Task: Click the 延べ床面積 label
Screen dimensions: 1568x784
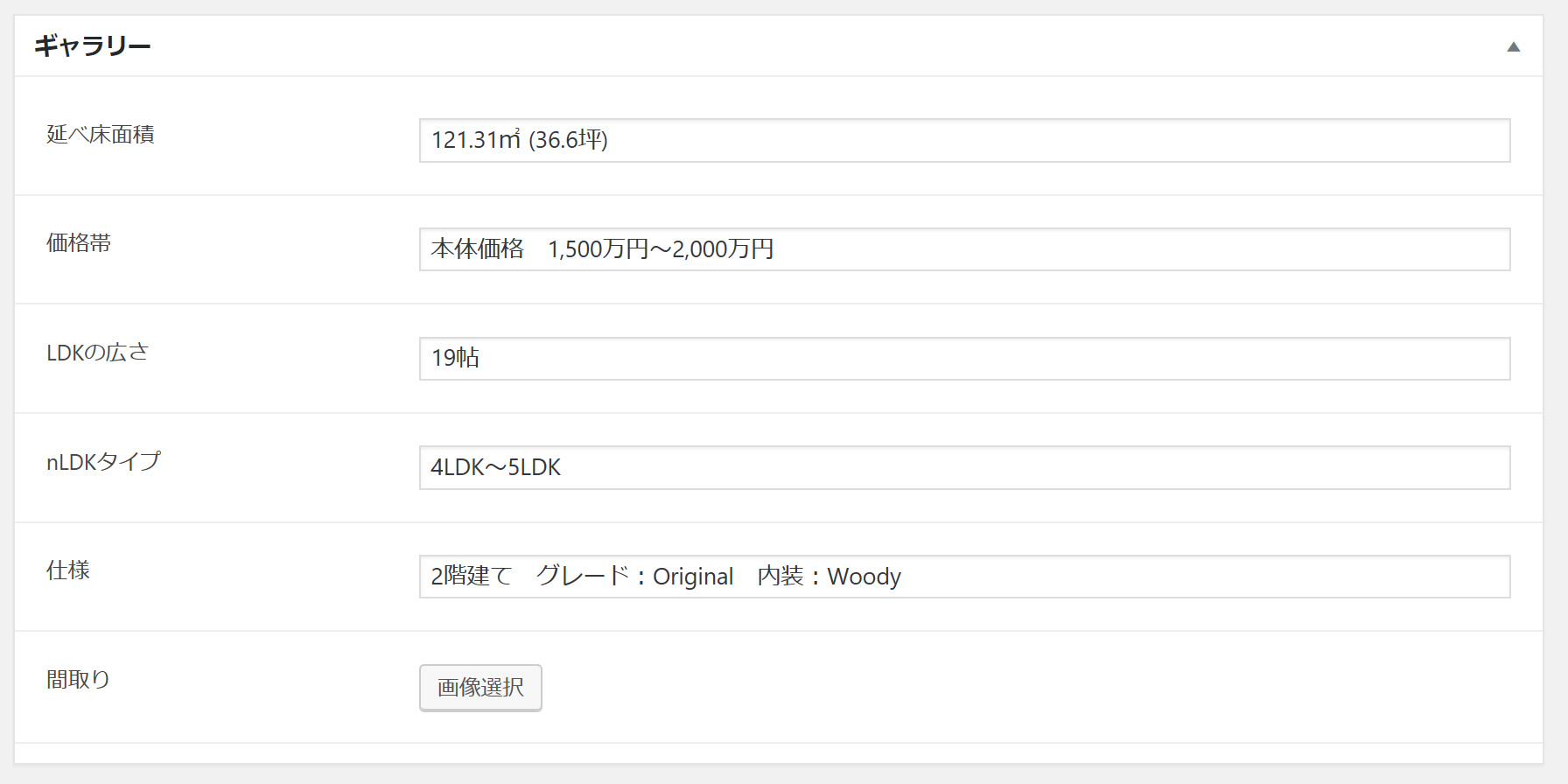Action: [101, 134]
